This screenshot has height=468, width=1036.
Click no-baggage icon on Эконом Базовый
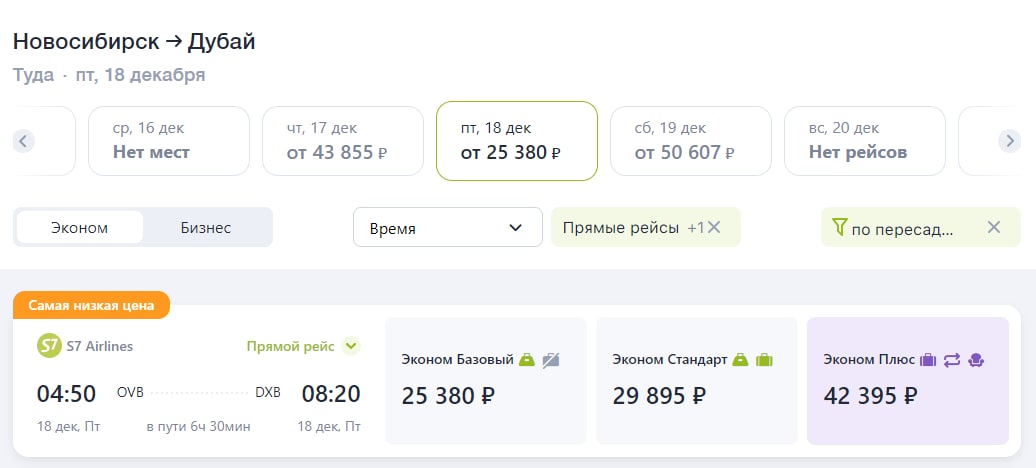551,360
